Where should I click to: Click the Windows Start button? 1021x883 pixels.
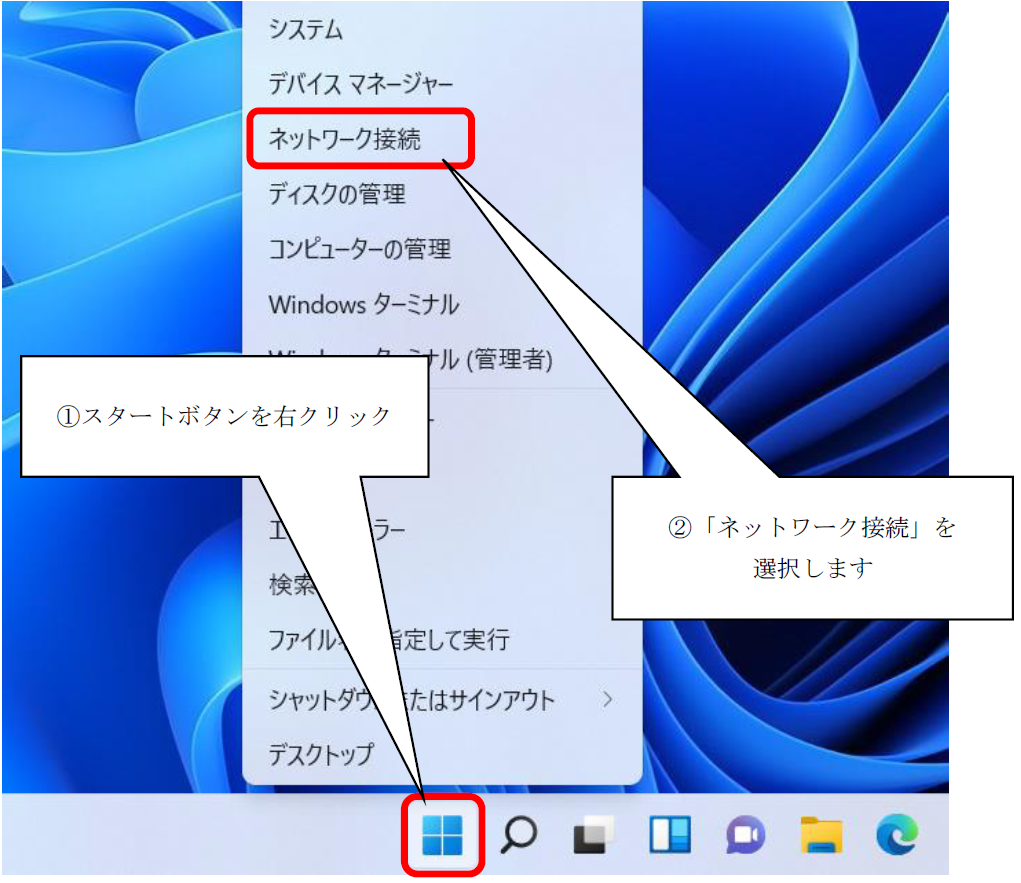[442, 834]
